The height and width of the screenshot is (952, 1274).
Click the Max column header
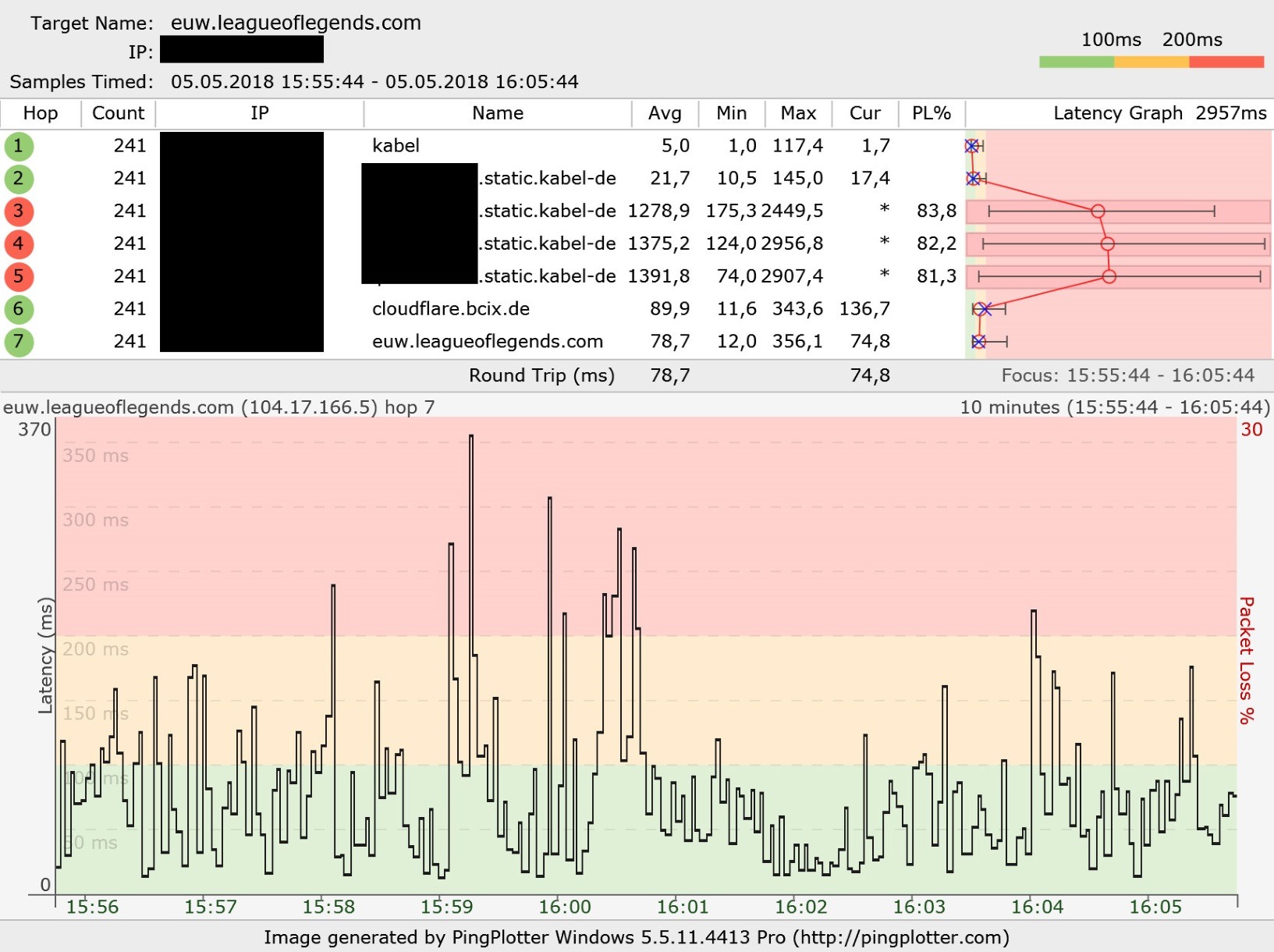(x=798, y=113)
